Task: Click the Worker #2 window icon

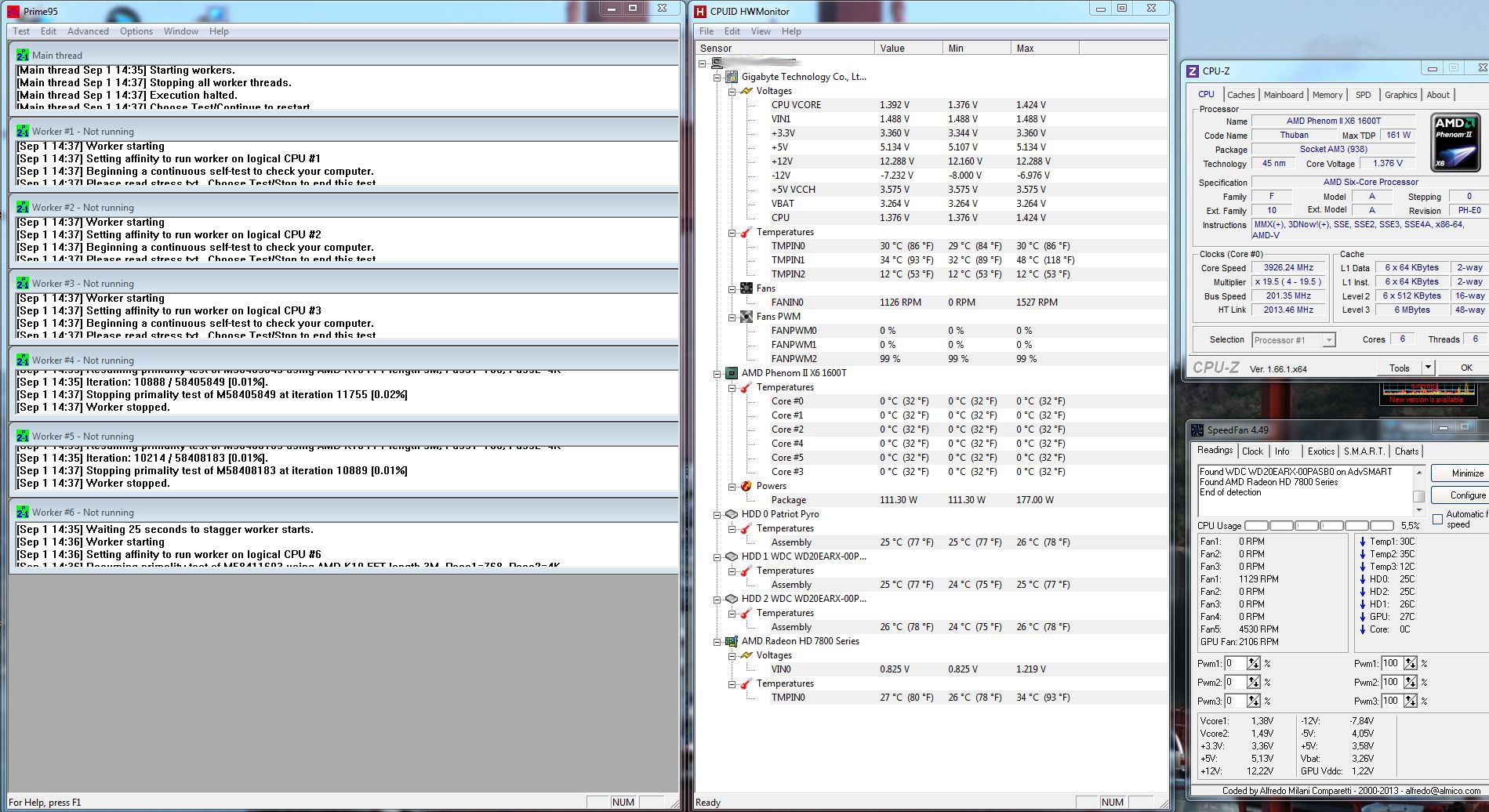Action: [x=22, y=207]
